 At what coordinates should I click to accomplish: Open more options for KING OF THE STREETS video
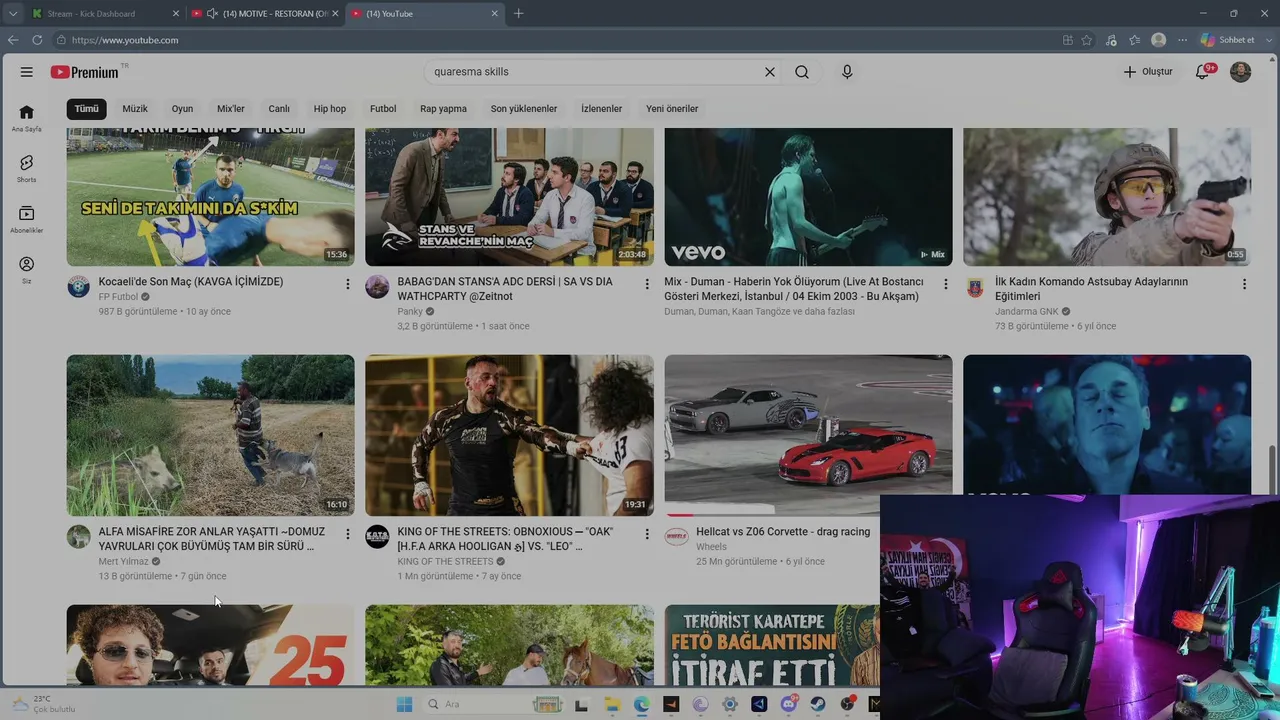point(647,535)
